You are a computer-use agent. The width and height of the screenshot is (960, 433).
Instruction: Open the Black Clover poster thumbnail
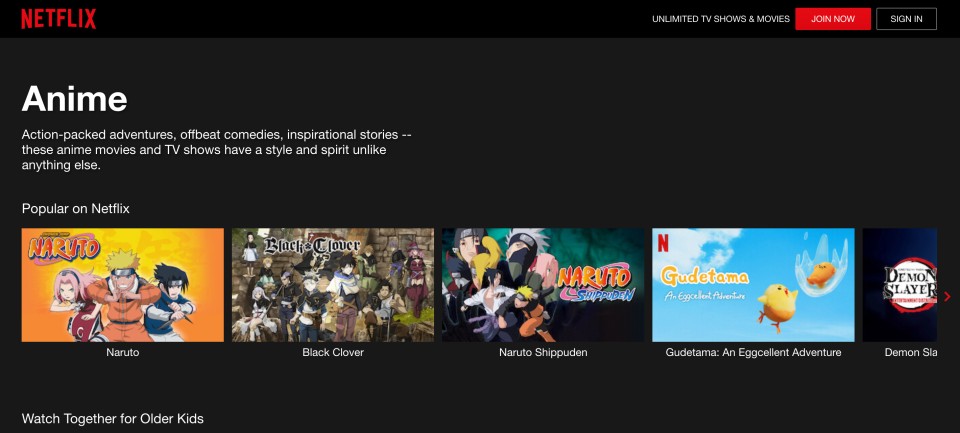[x=333, y=285]
